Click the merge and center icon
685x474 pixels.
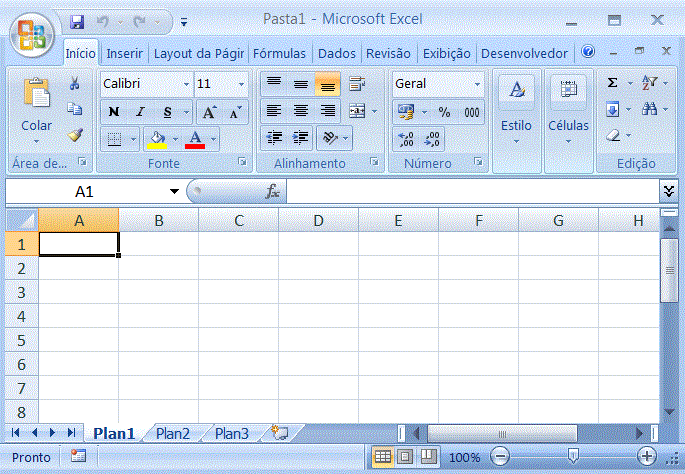click(357, 111)
